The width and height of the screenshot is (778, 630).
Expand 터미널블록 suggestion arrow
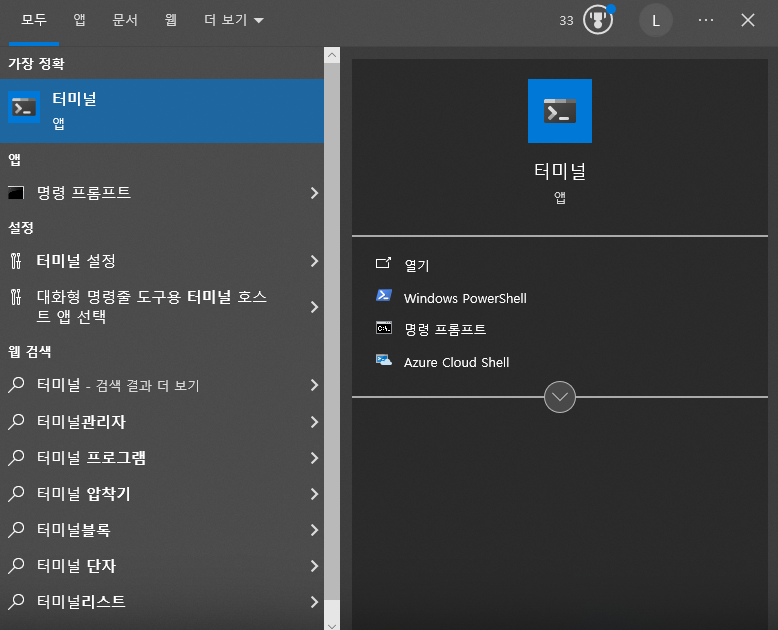[314, 530]
